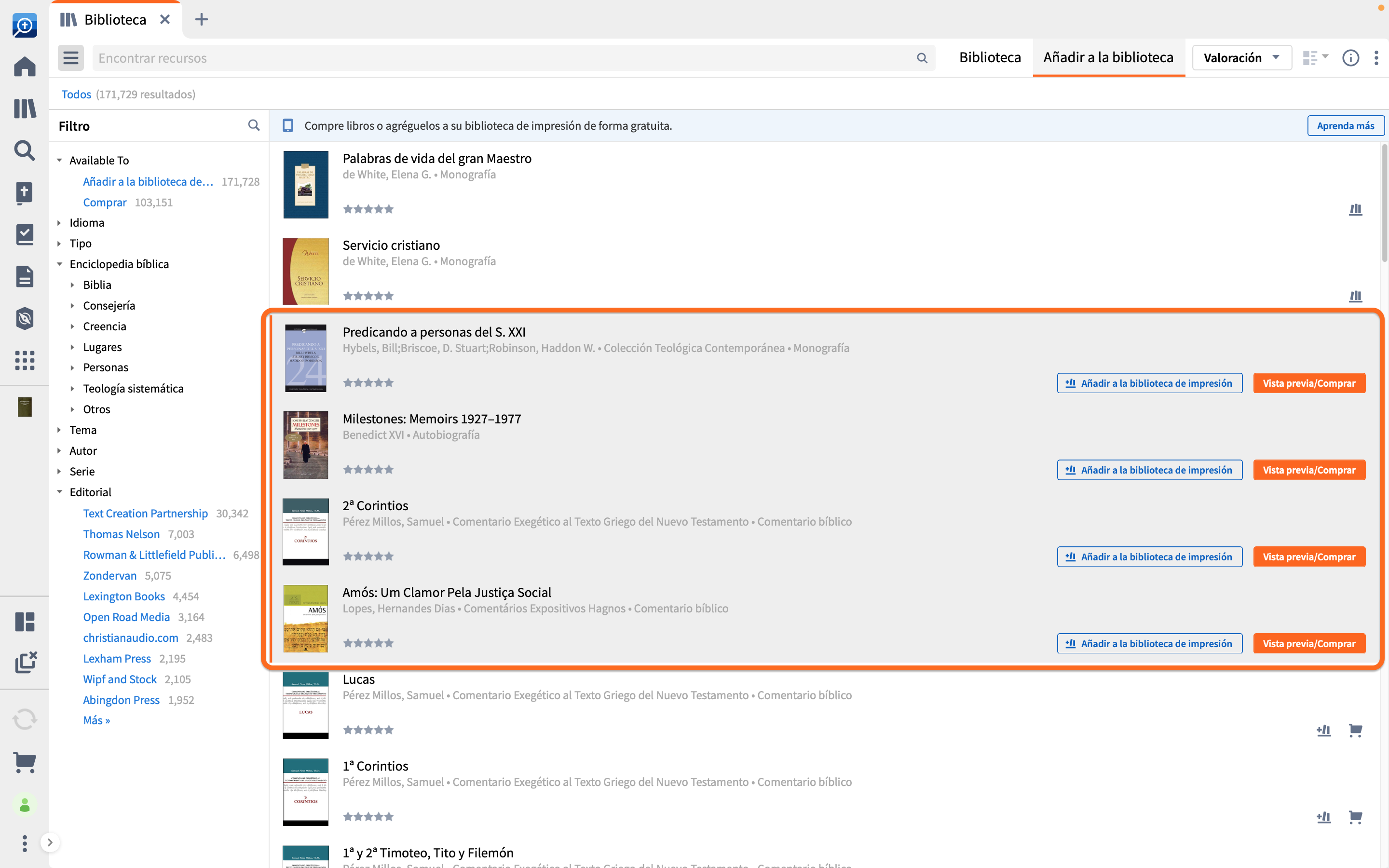
Task: Open the top-right vertical three-dot panel menu
Action: pos(1376,58)
